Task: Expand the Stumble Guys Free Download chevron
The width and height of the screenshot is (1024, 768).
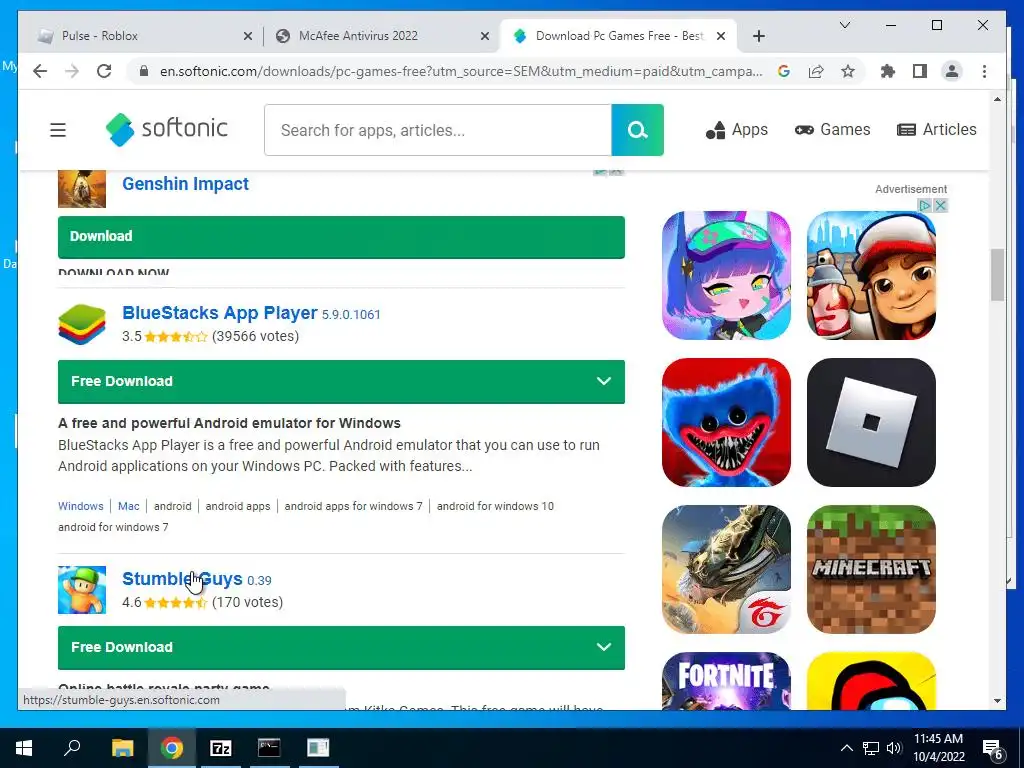Action: tap(604, 647)
